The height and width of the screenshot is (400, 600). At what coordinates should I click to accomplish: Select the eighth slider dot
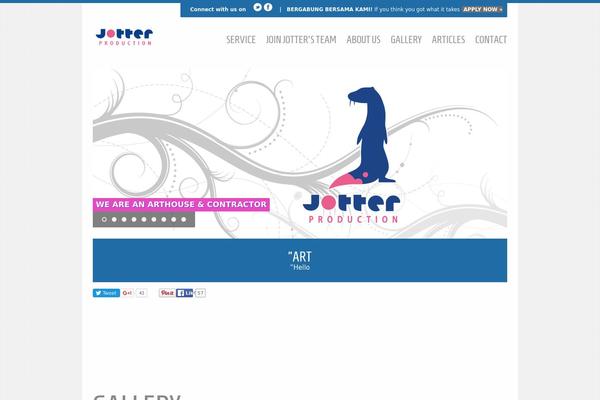(174, 219)
